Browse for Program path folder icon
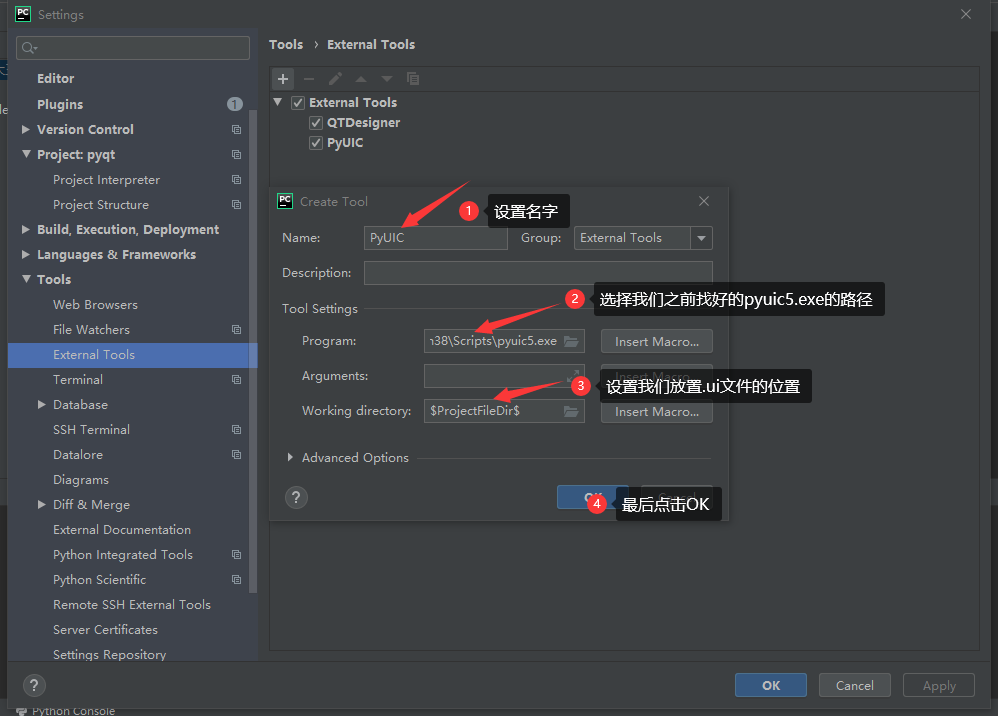Viewport: 998px width, 716px height. click(571, 341)
